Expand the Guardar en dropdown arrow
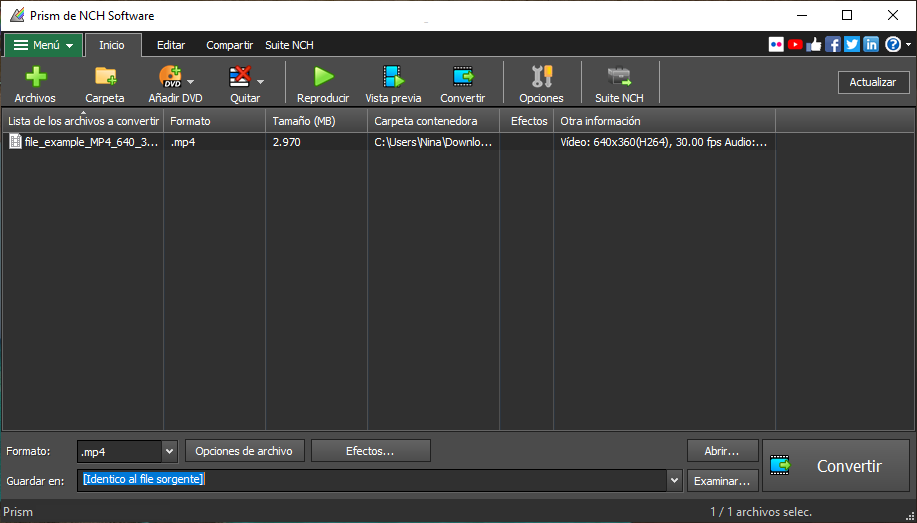Screen dimensions: 917x523 675,480
